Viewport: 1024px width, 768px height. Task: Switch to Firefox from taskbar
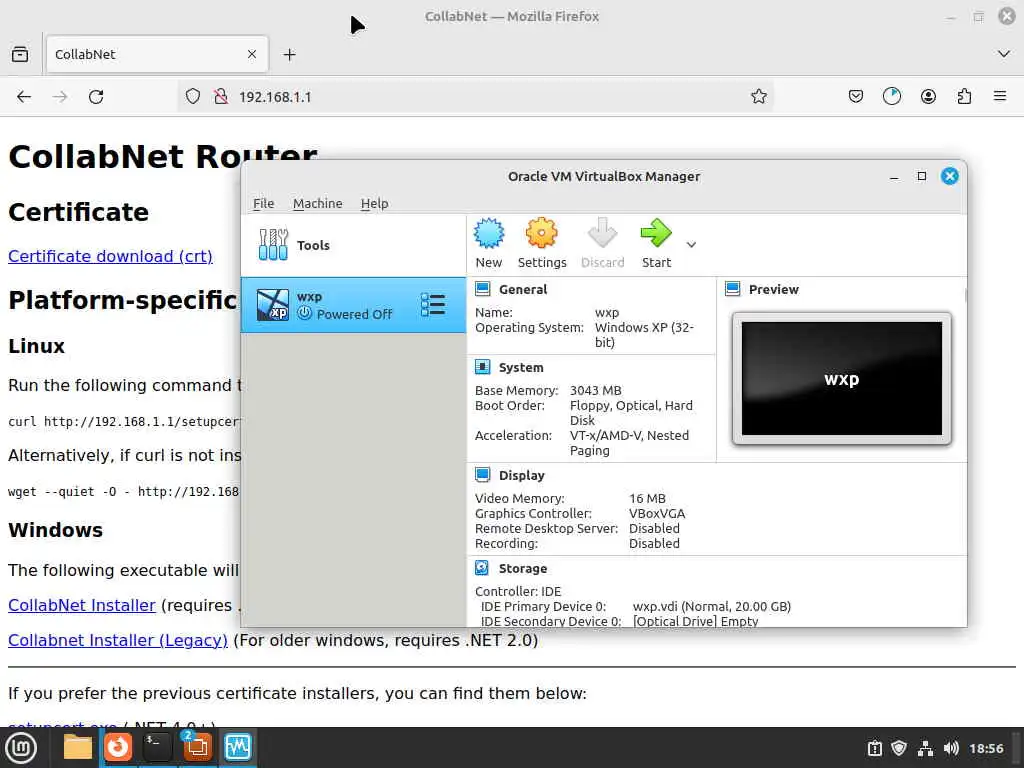118,747
